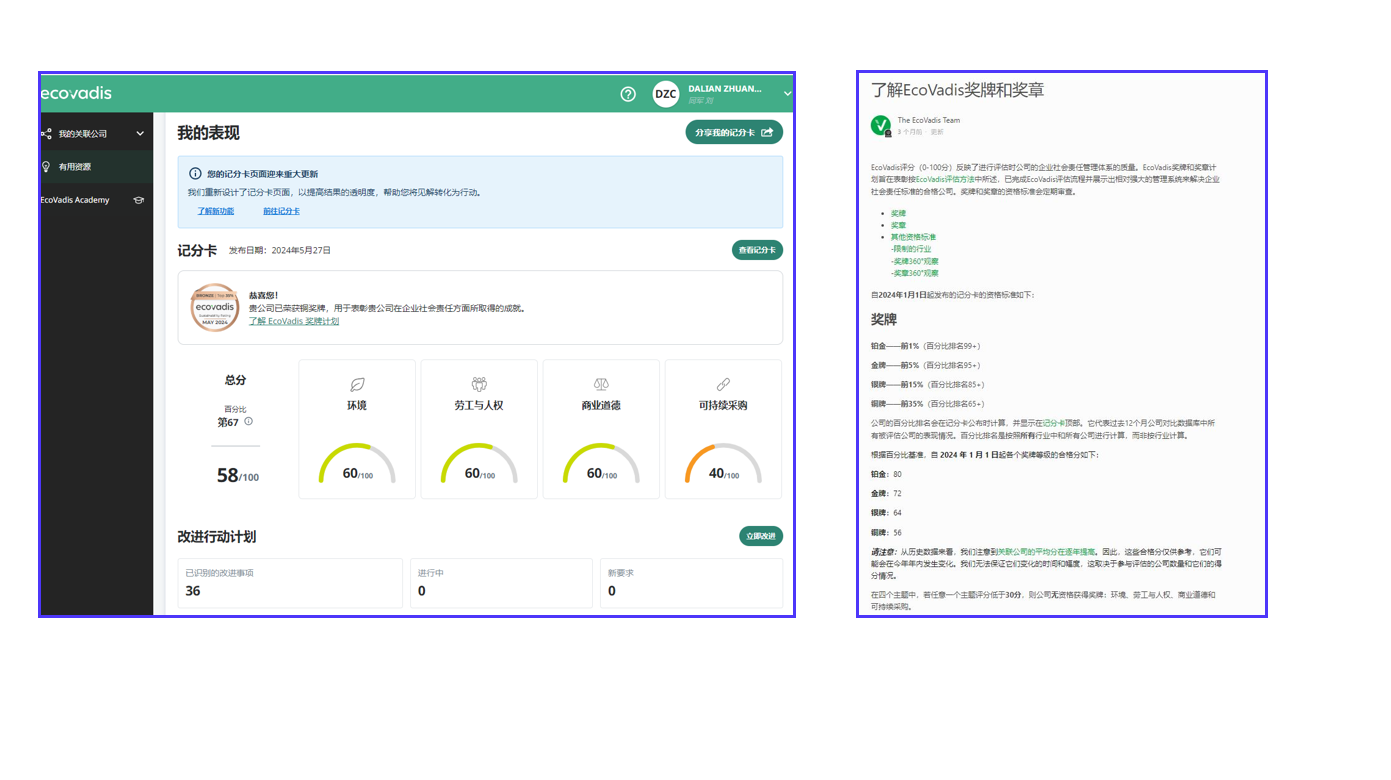
Task: Click the scales icon above 商业道德
Action: coord(601,384)
